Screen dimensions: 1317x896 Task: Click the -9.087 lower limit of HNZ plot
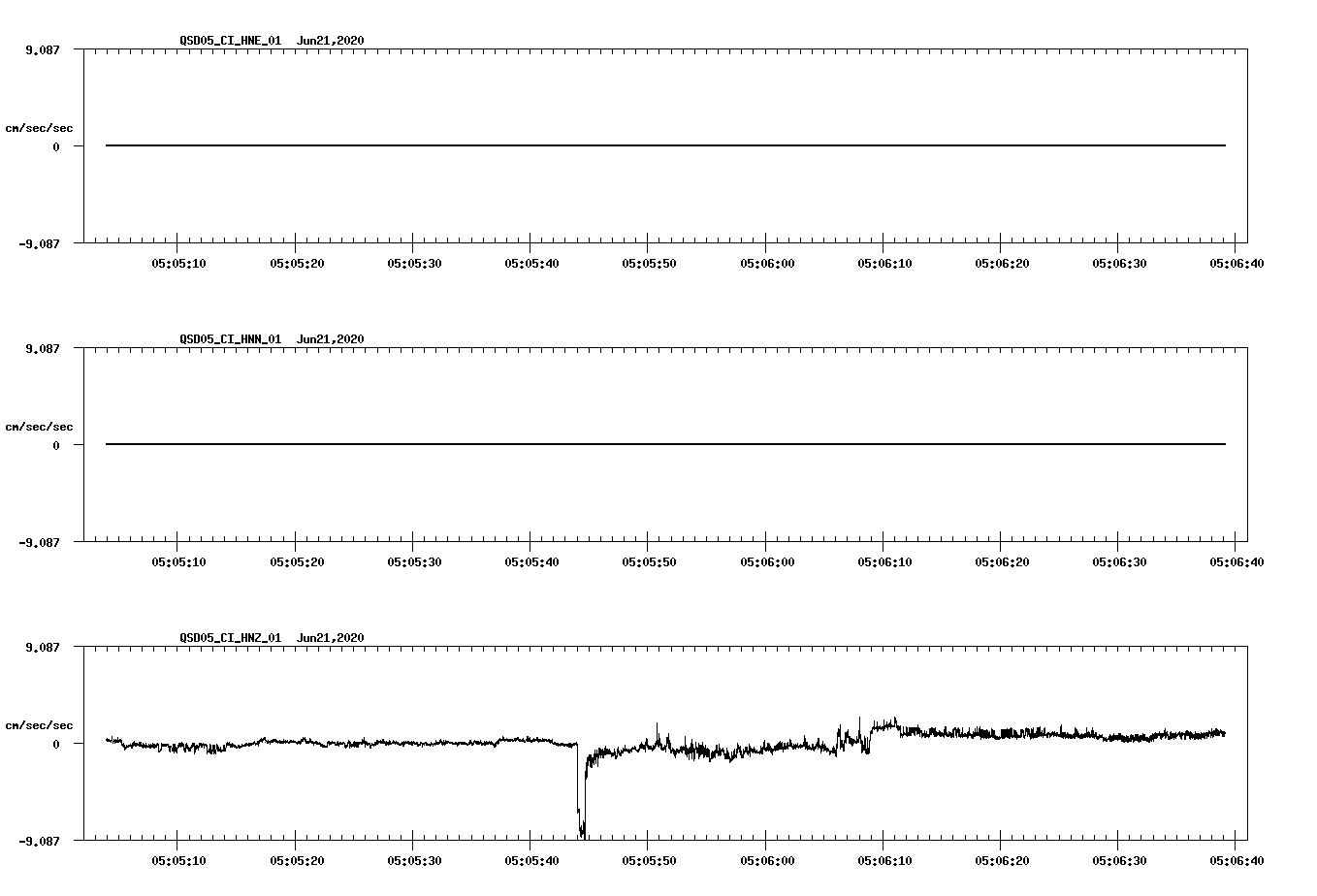40,842
